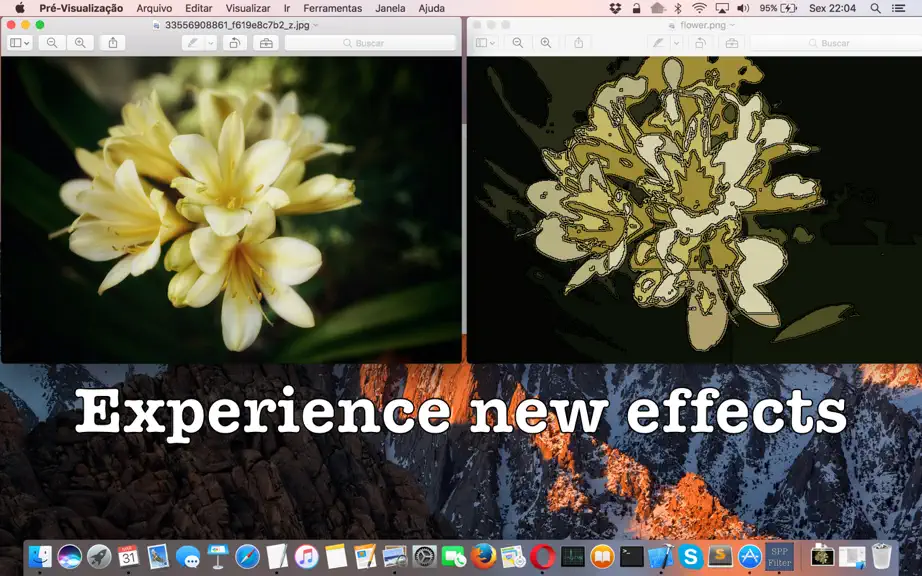922x576 pixels.
Task: Open the Ferramentas menu
Action: pyautogui.click(x=332, y=8)
